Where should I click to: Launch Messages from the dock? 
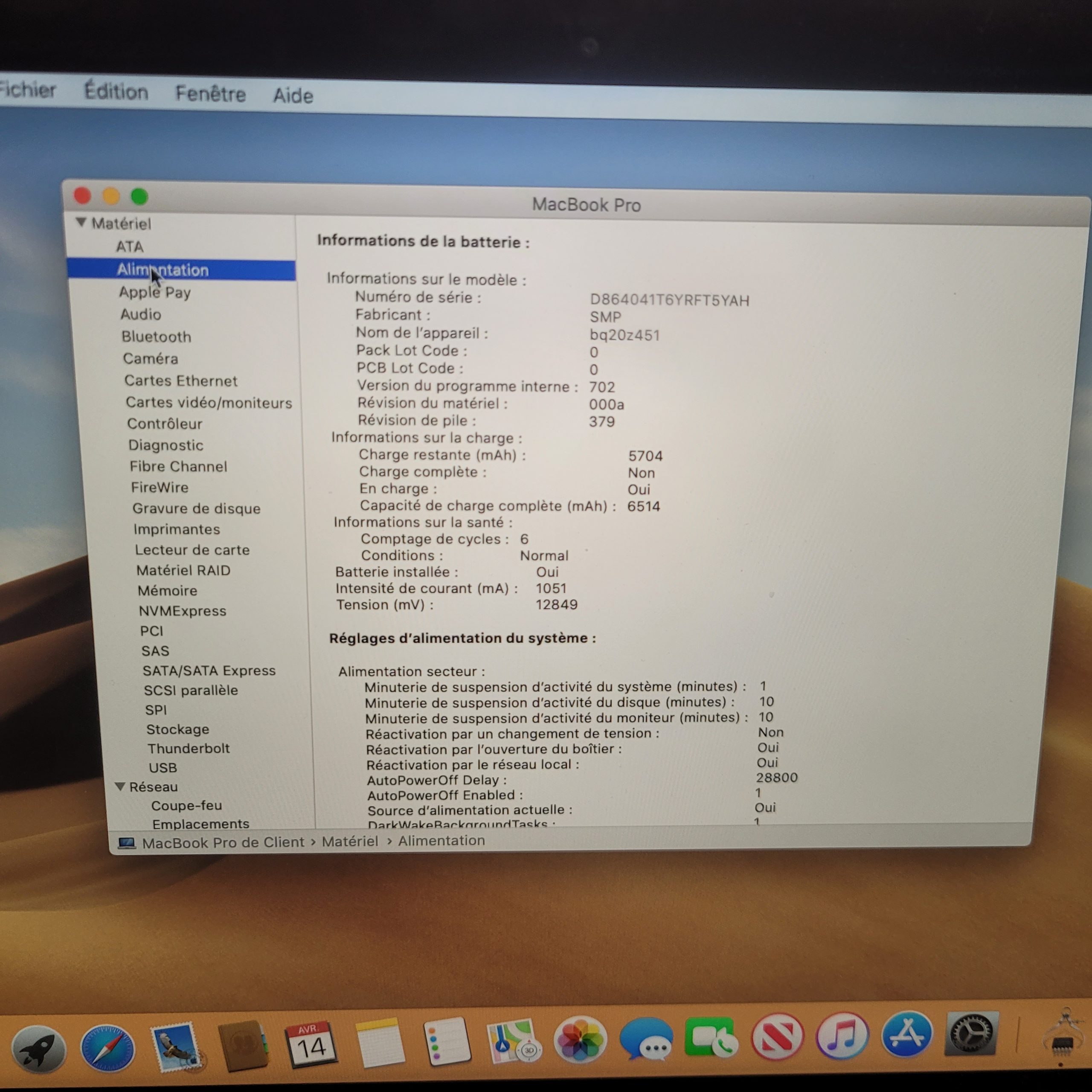coord(647,1039)
